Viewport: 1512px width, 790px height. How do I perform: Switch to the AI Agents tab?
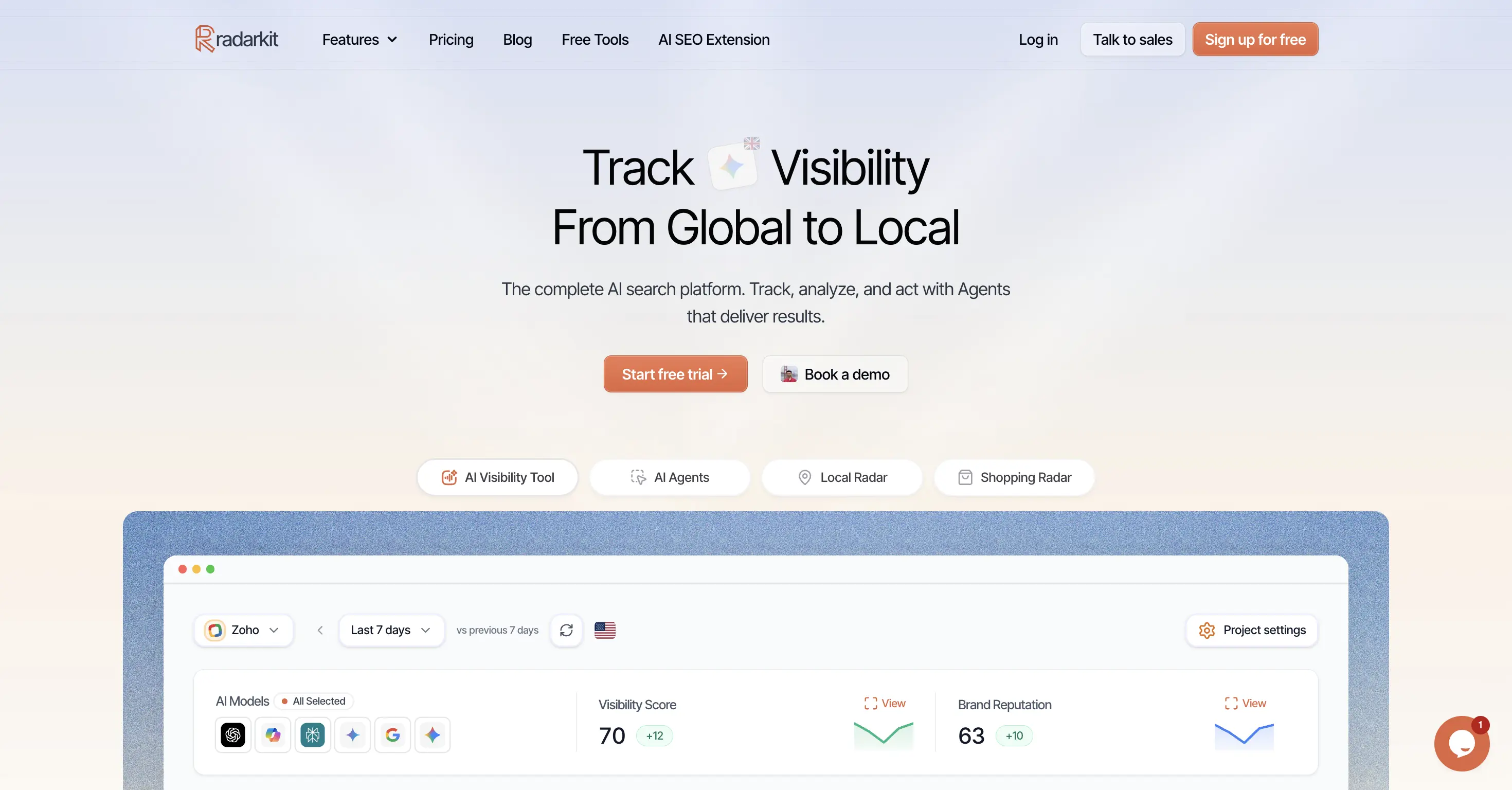click(670, 478)
